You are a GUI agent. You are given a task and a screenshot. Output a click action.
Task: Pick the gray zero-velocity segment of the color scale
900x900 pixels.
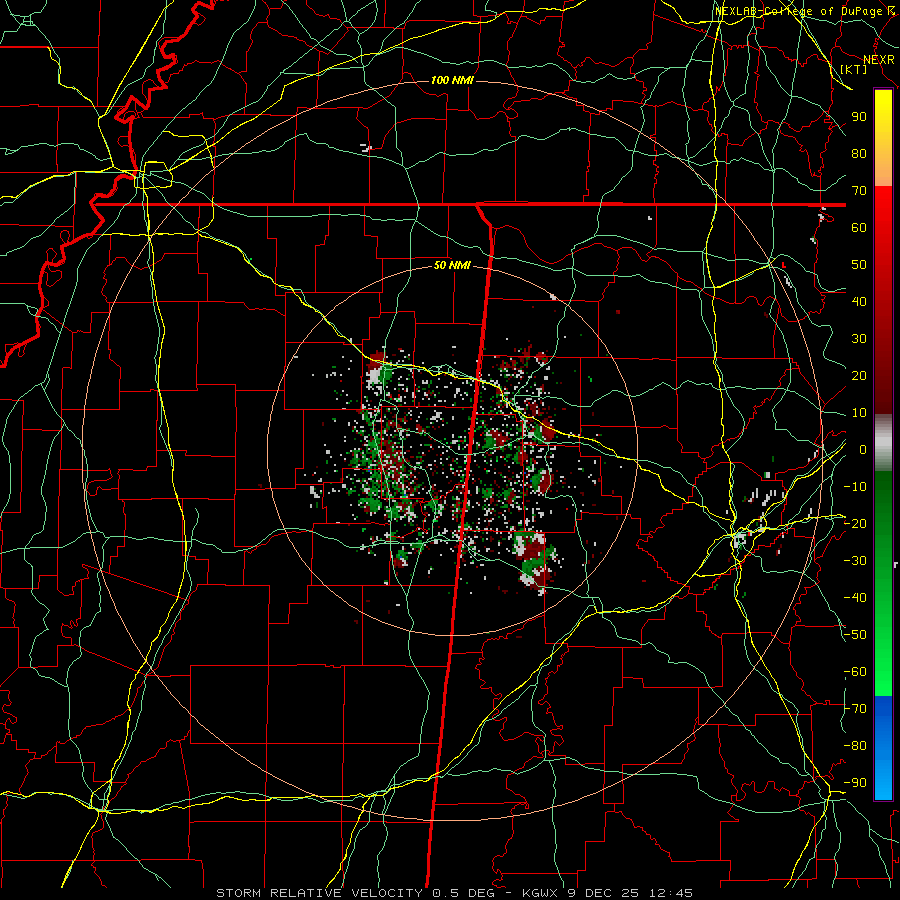click(883, 442)
